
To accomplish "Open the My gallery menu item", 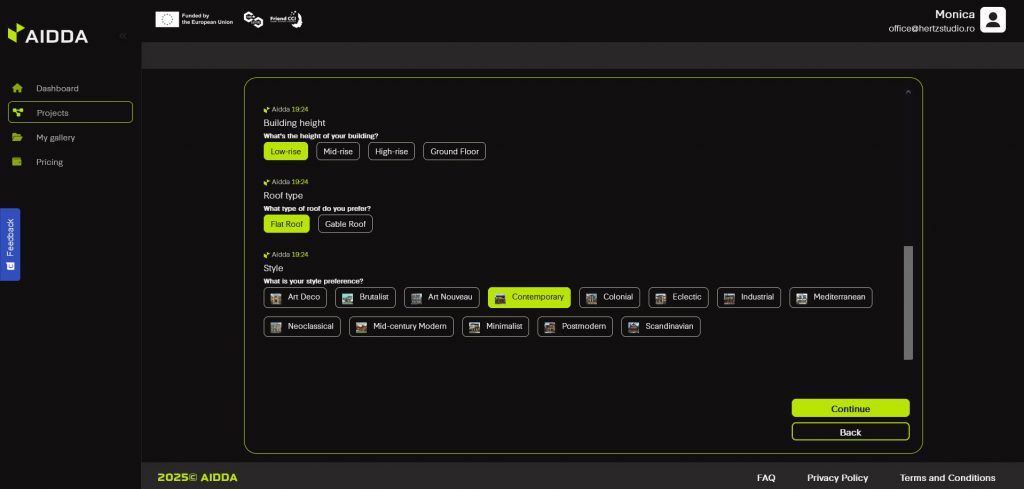I will coord(56,137).
